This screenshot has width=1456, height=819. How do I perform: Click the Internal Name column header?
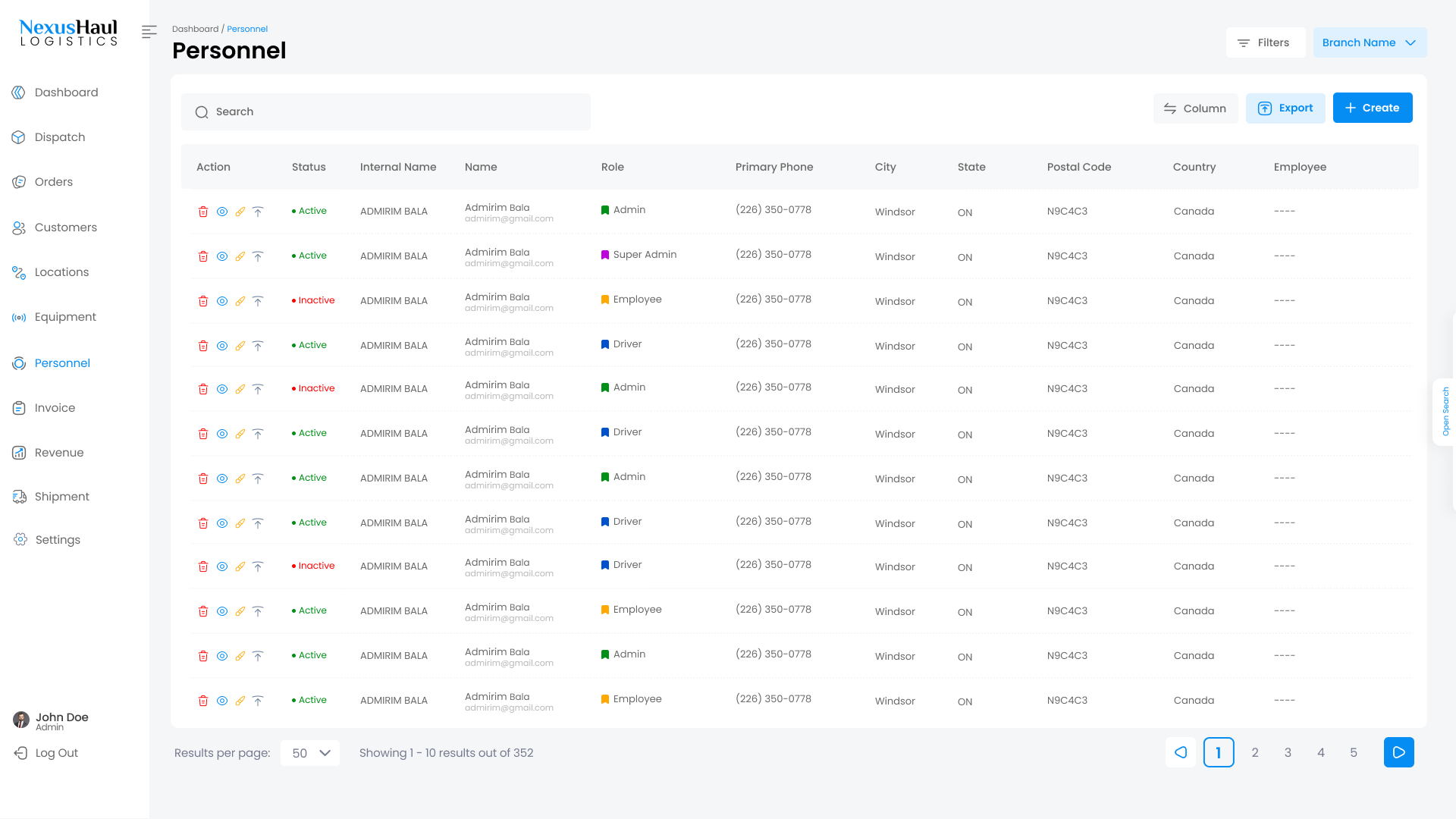coord(398,167)
